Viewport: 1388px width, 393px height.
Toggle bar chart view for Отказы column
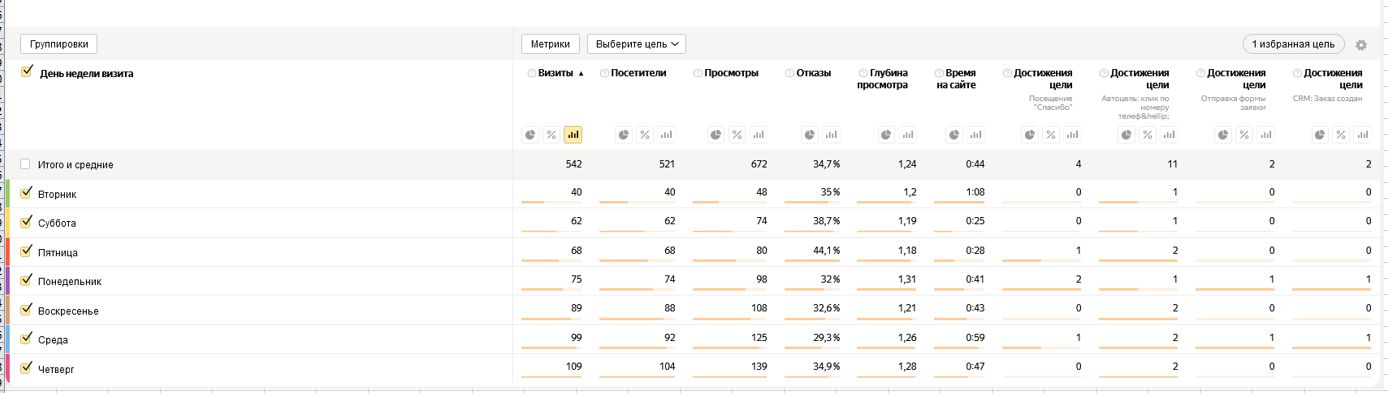tap(832, 135)
